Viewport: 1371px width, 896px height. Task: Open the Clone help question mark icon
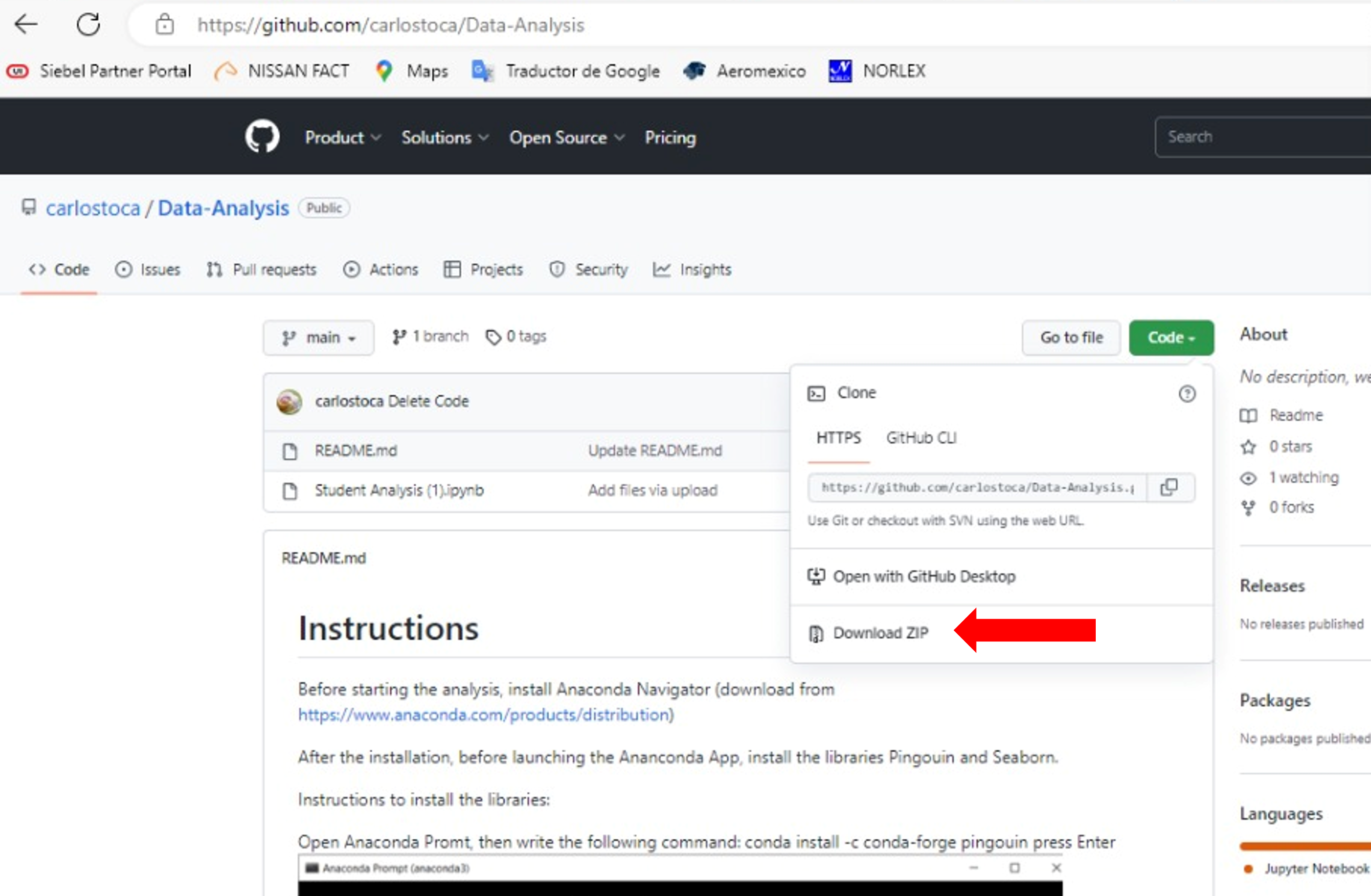click(1187, 394)
